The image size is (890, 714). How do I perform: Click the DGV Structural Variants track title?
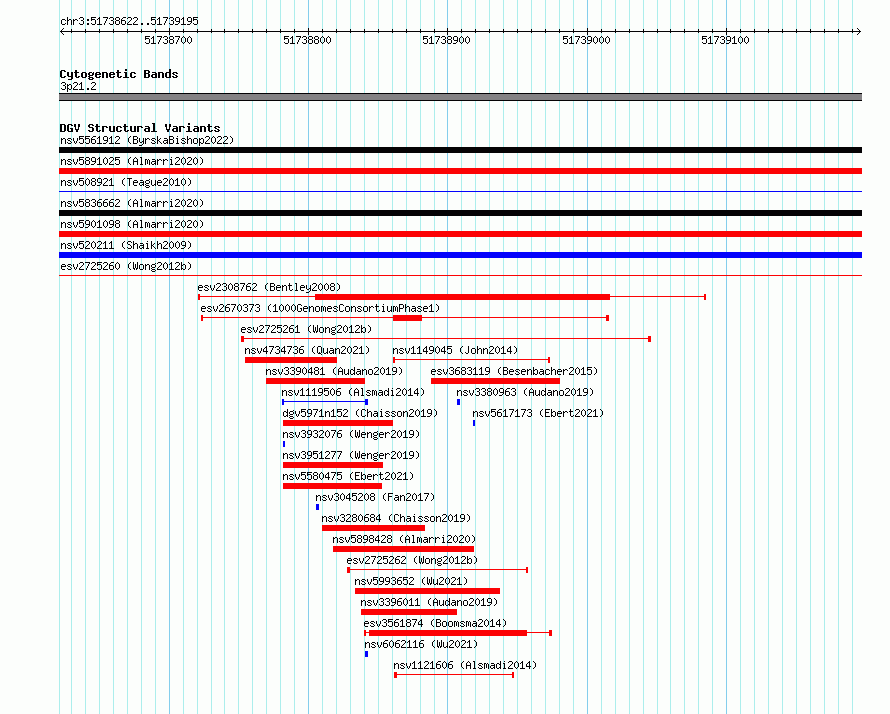click(x=140, y=128)
